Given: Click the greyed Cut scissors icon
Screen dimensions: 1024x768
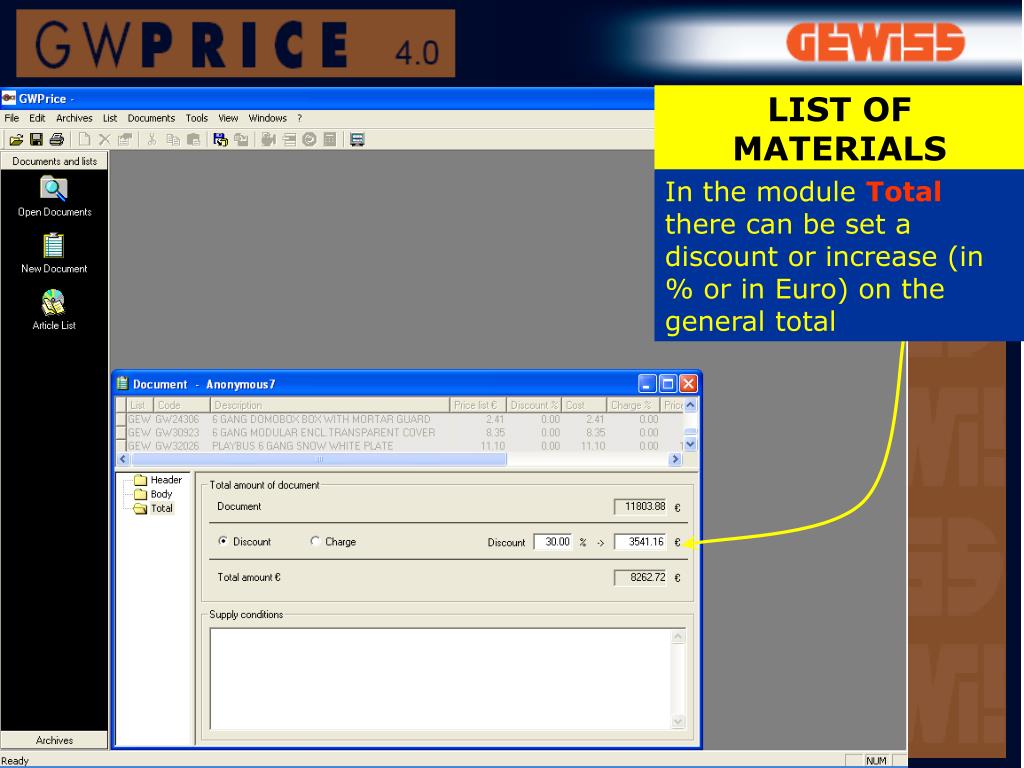Looking at the screenshot, I should pos(152,139).
